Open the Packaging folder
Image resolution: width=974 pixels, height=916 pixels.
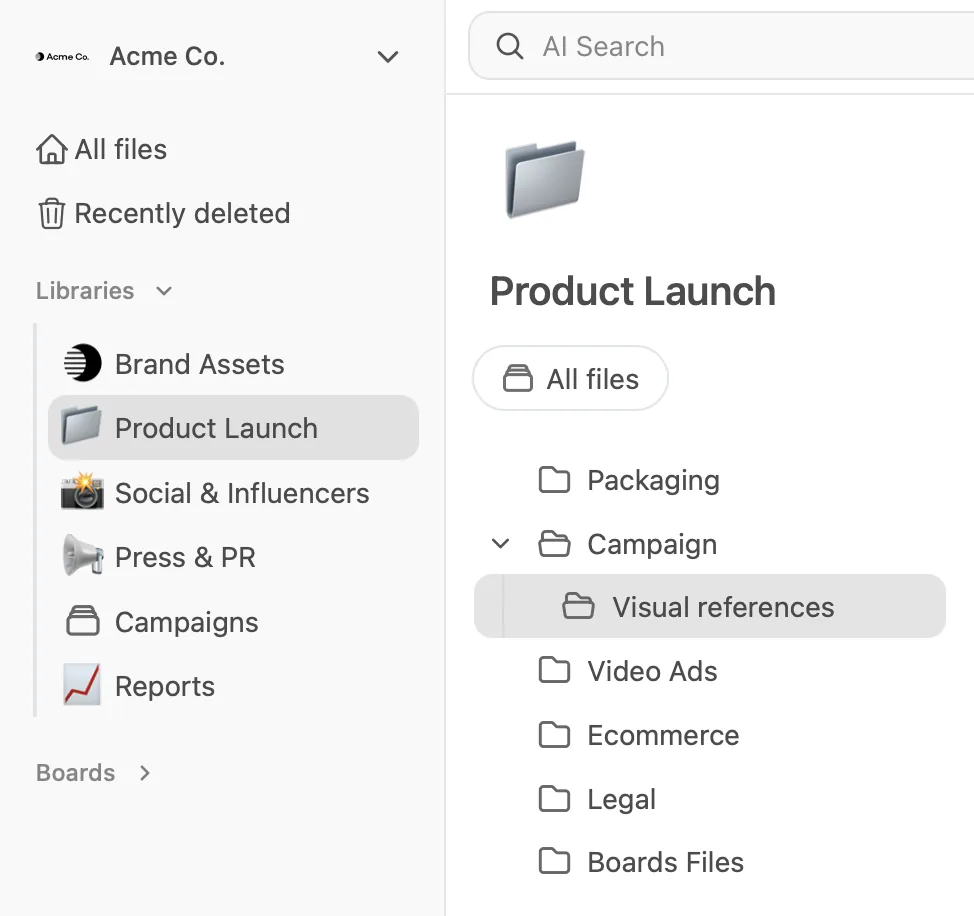tap(653, 481)
